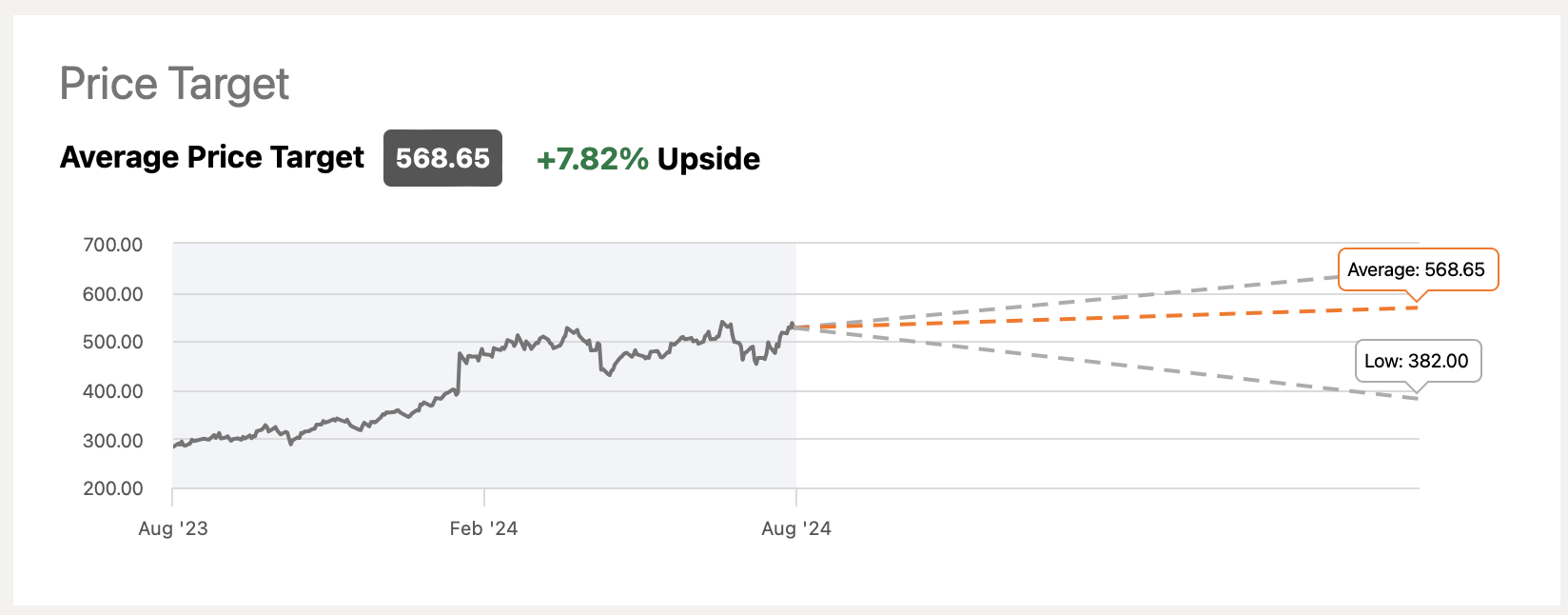Click the point where forecast lines begin
Image resolution: width=1568 pixels, height=615 pixels.
795,327
